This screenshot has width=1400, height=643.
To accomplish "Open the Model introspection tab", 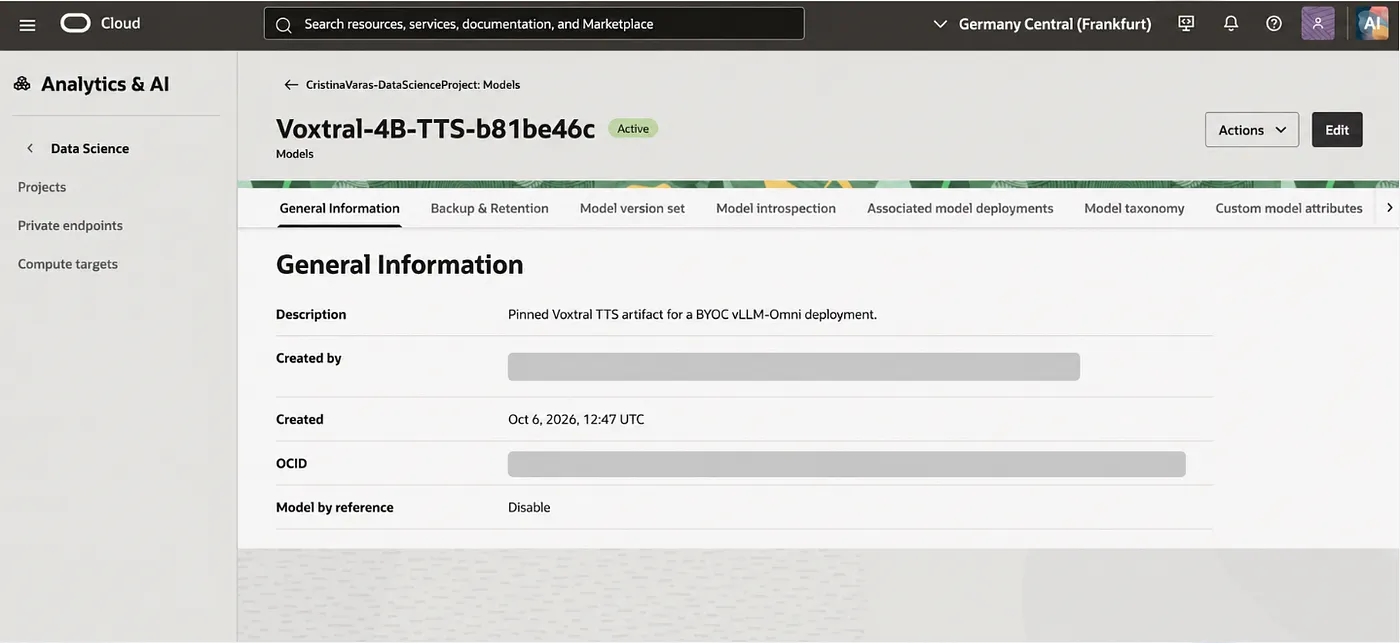I will pyautogui.click(x=776, y=208).
